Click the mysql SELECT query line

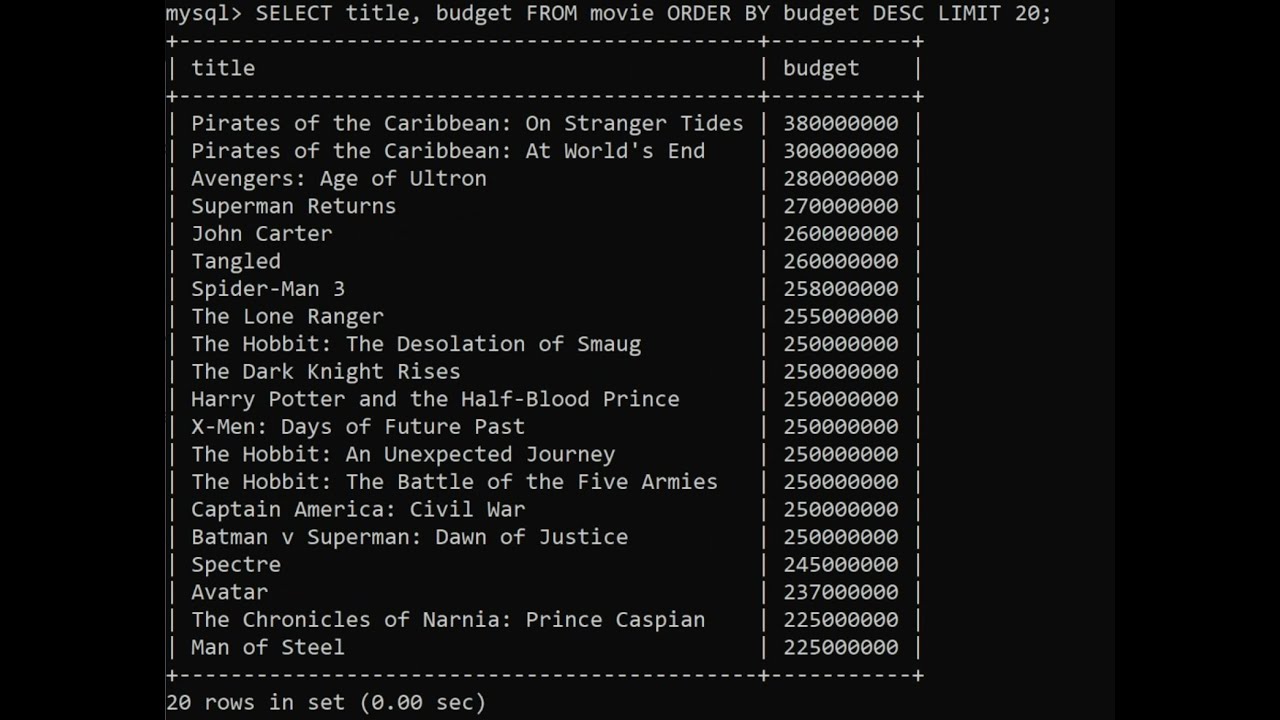pyautogui.click(x=608, y=13)
